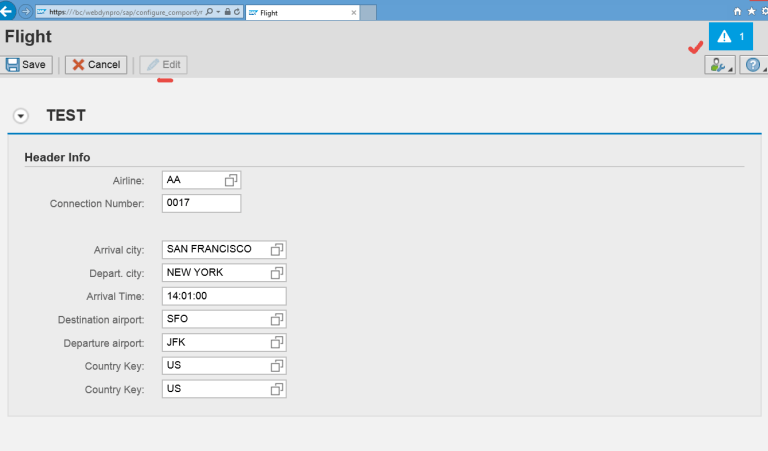Open the warning messages indicator
The width and height of the screenshot is (768, 451).
click(x=730, y=36)
